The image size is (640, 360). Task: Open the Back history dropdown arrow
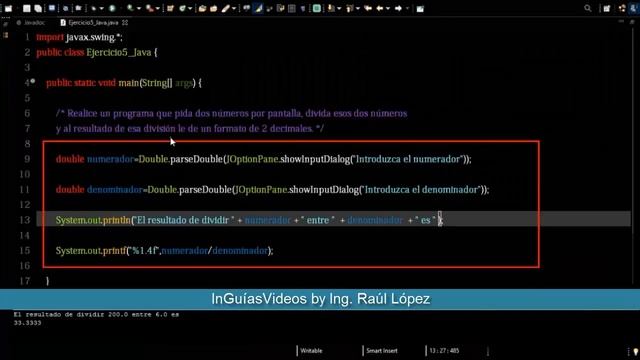click(388, 9)
